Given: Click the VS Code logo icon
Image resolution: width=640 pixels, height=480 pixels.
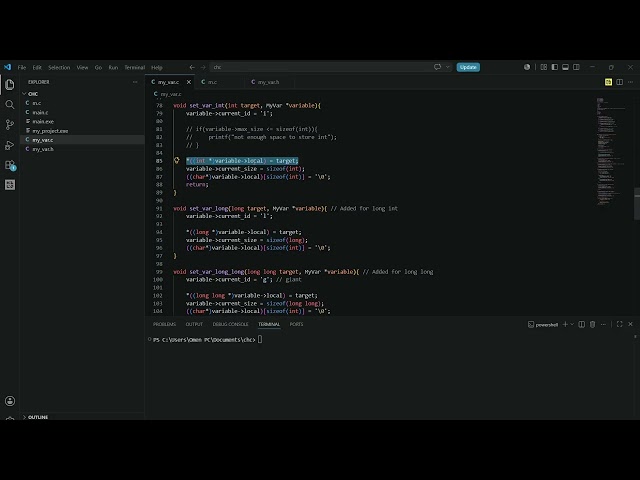Looking at the screenshot, I should 7,67.
